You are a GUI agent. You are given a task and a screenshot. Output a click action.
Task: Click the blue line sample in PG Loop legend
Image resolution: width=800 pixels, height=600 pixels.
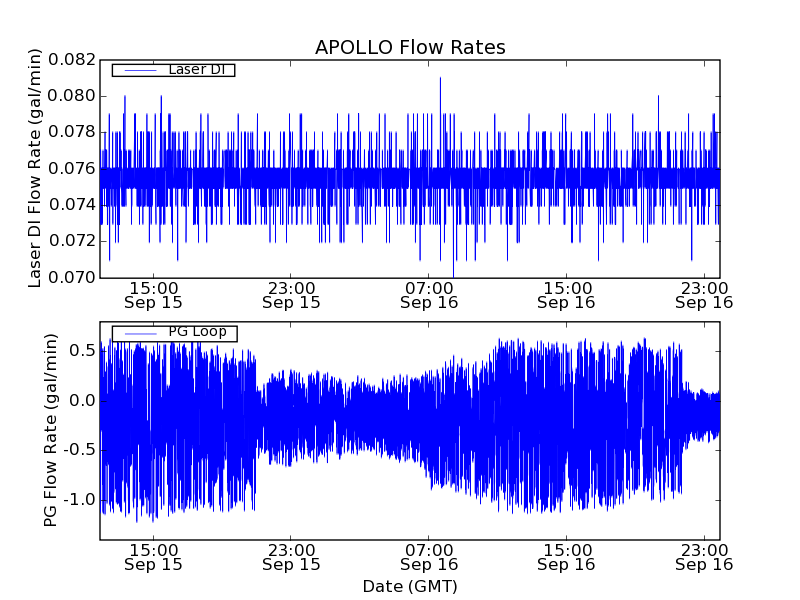(x=140, y=332)
